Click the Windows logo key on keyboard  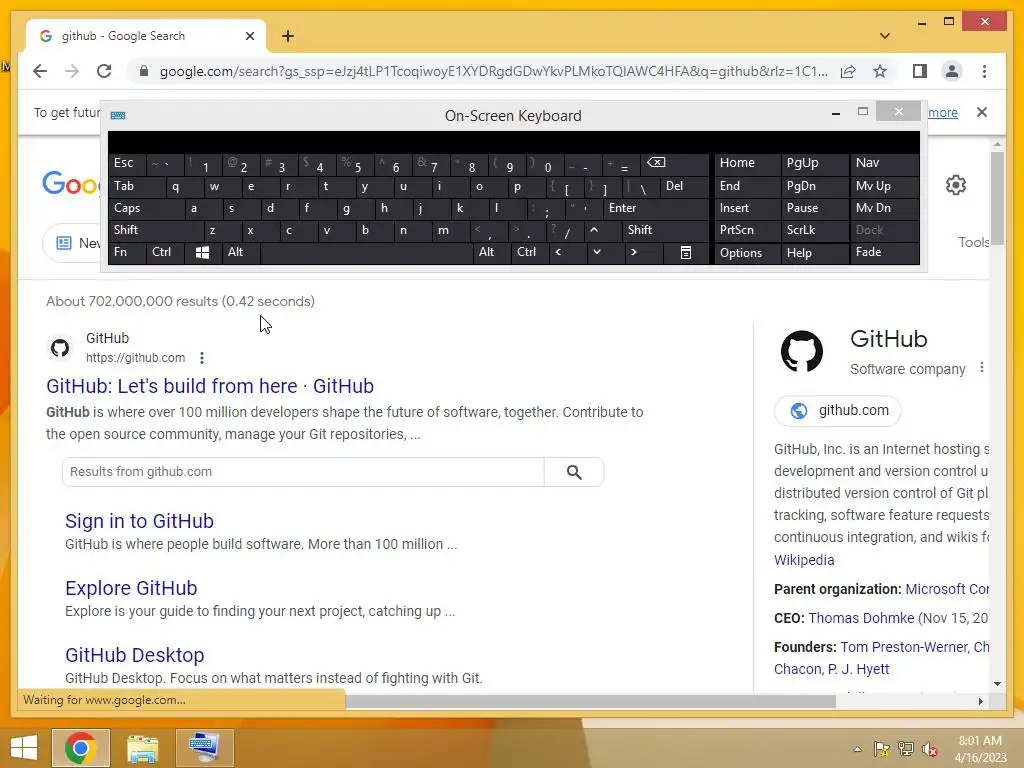pos(202,253)
